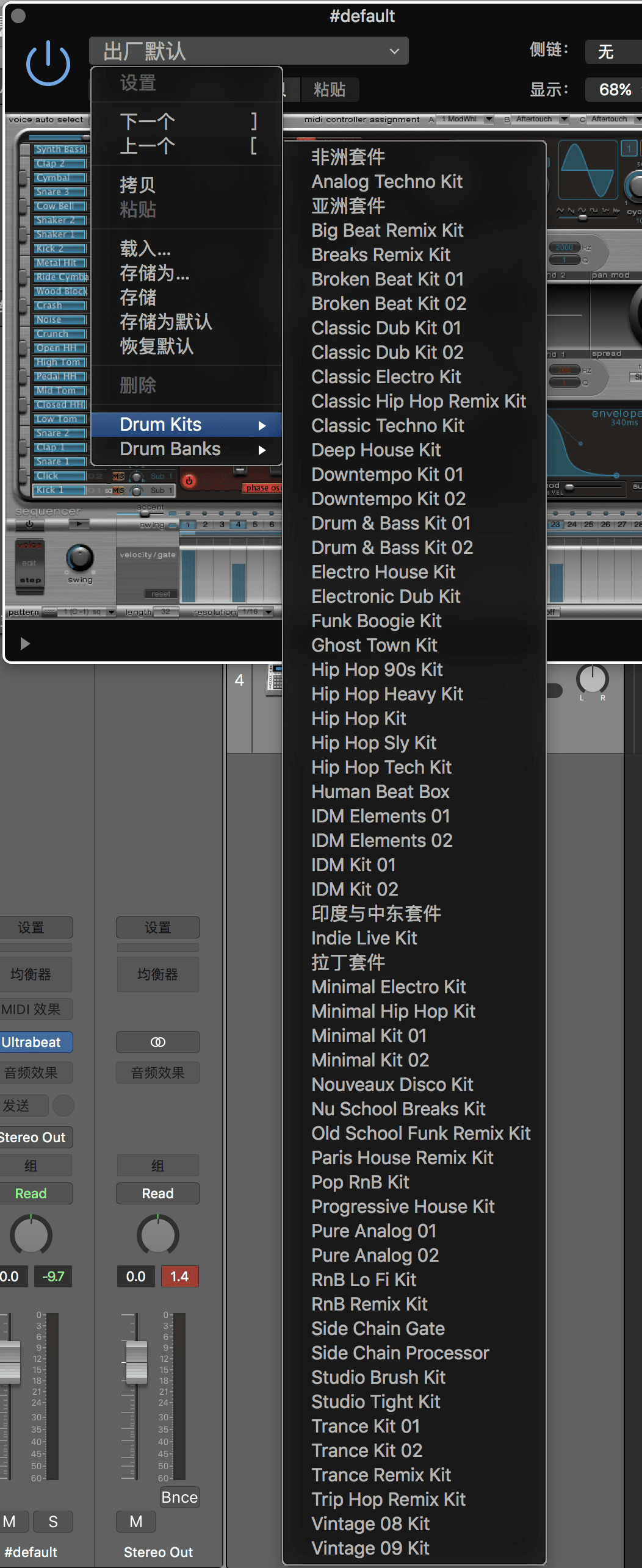642x1568 pixels.
Task: Click the play triangle below the sequencer
Action: [x=25, y=643]
